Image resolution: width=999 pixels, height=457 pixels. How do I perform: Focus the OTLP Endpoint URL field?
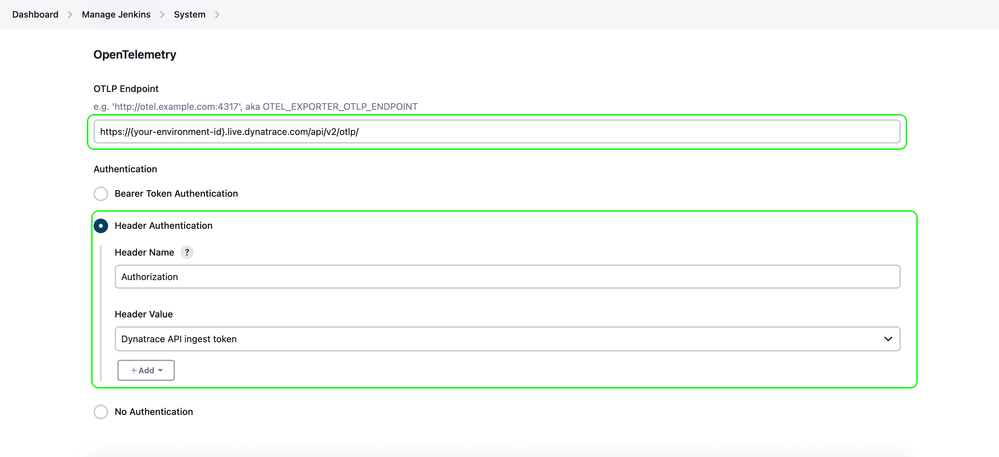[497, 131]
